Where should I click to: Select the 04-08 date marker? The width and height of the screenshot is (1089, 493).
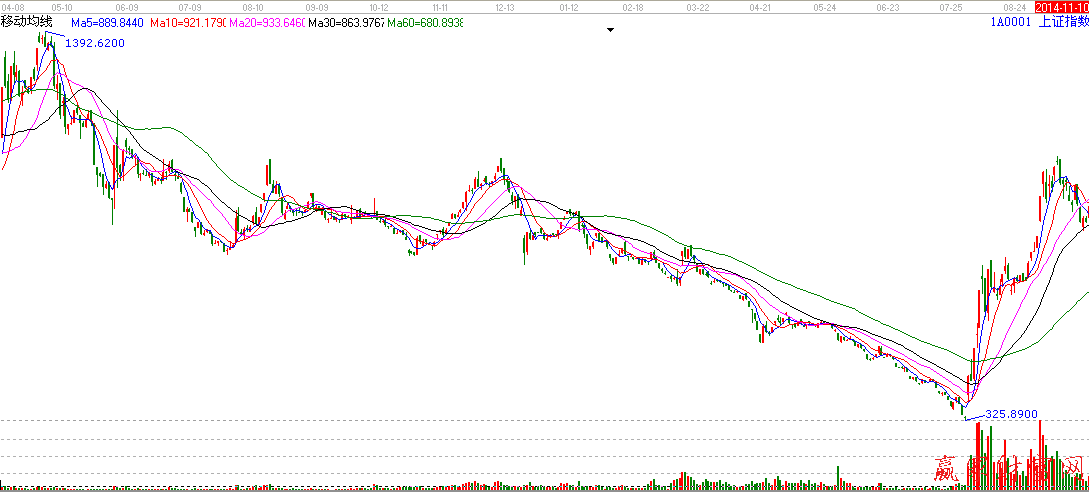tap(12, 6)
